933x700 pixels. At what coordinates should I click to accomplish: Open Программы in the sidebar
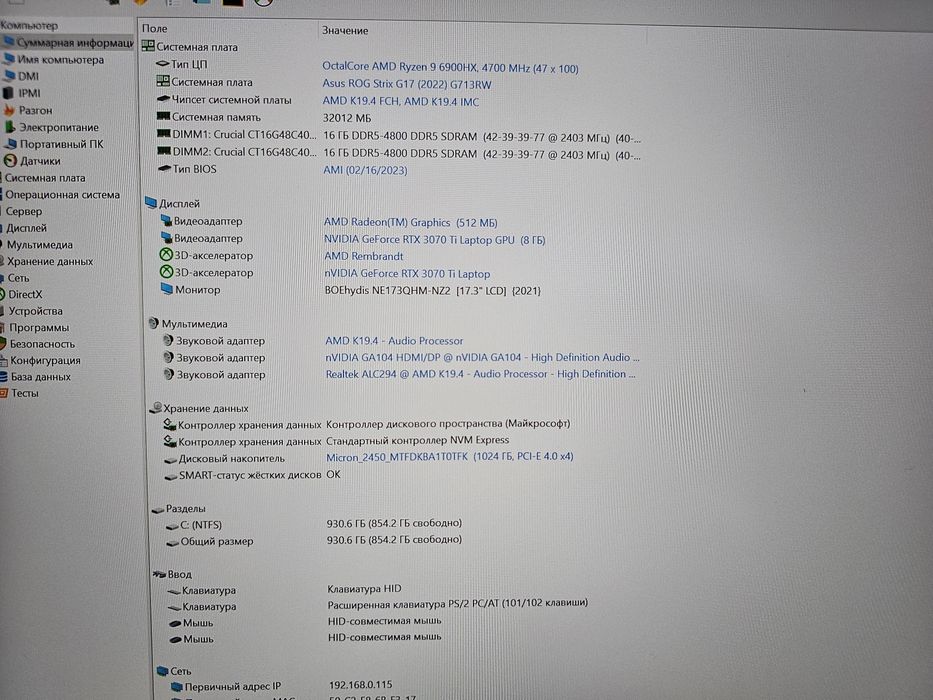[39, 327]
